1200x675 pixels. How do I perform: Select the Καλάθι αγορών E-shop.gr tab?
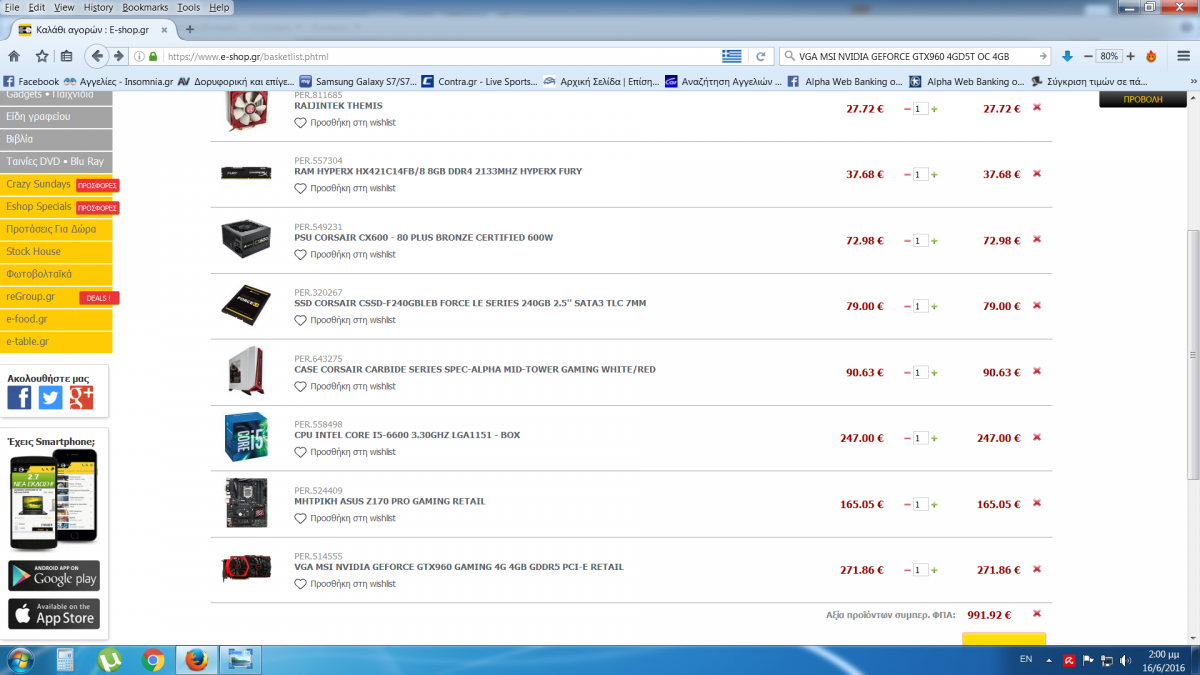(92, 30)
